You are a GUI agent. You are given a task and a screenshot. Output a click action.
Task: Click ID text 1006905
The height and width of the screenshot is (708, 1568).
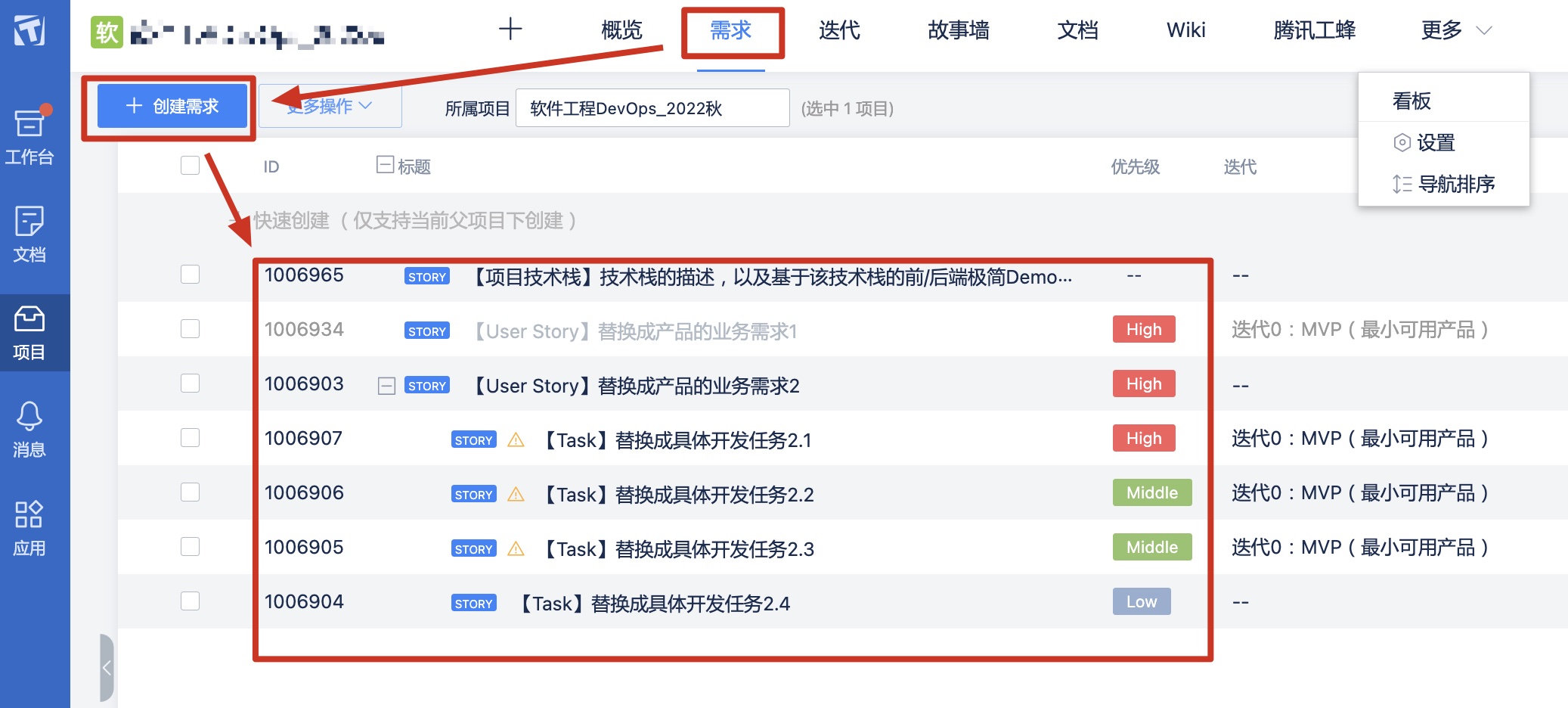coord(304,547)
